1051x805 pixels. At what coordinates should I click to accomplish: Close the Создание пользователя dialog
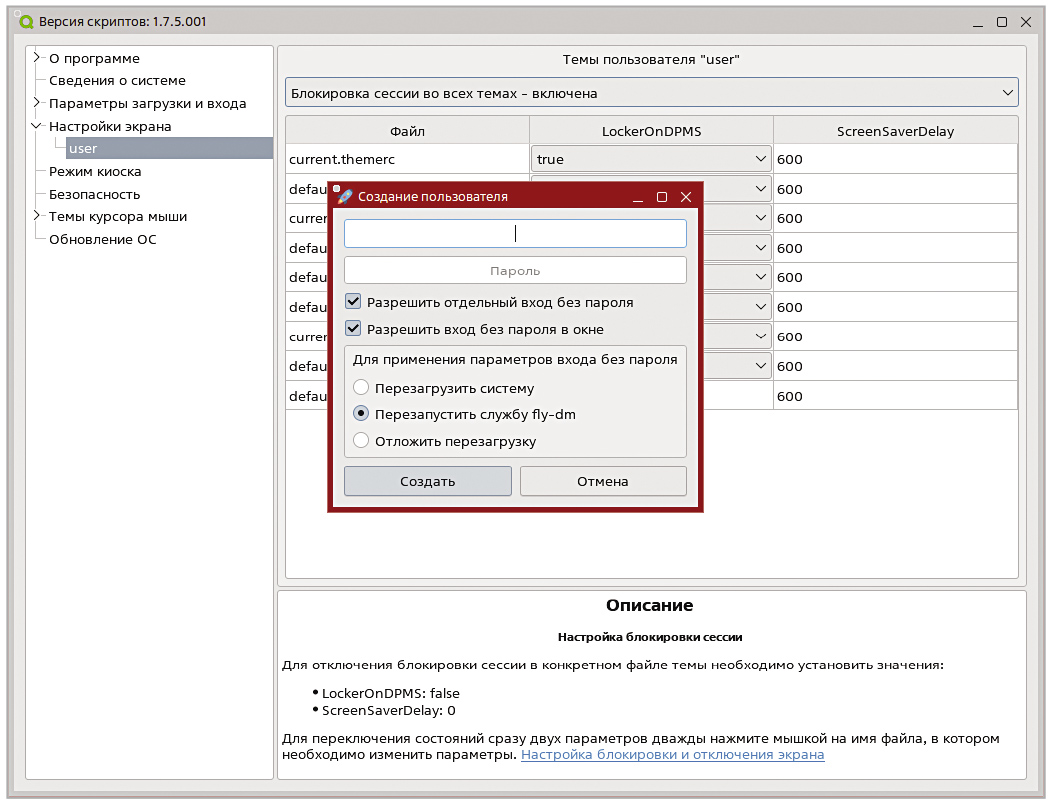coord(686,197)
